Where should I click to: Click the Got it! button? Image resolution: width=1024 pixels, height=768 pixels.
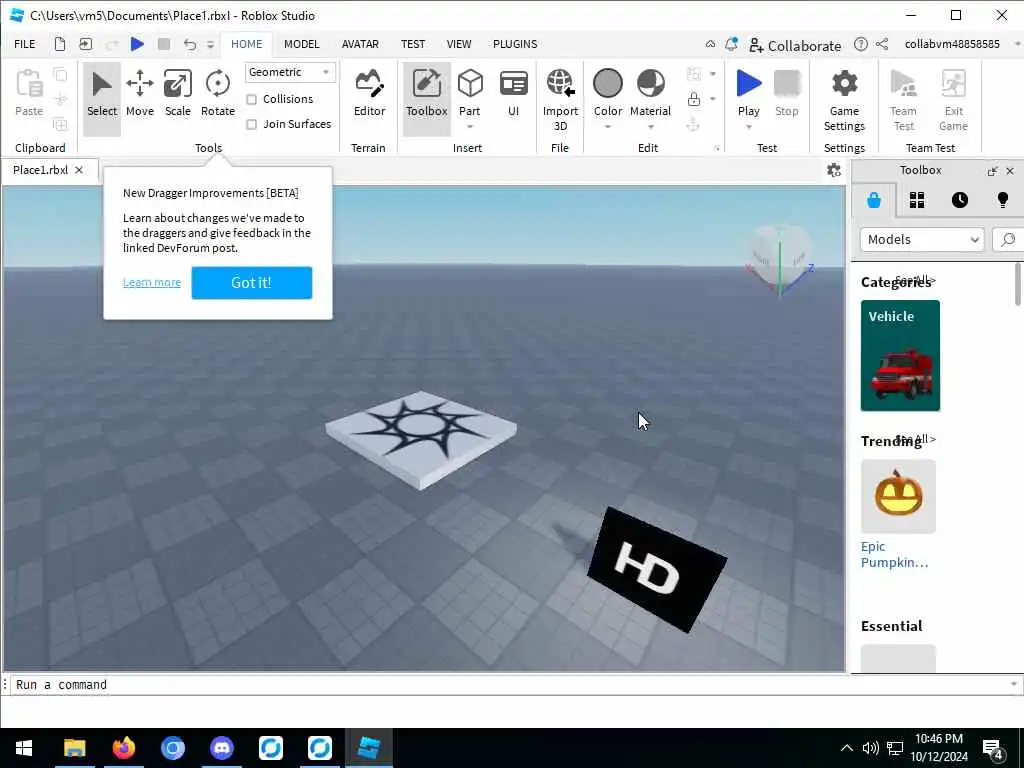point(251,283)
